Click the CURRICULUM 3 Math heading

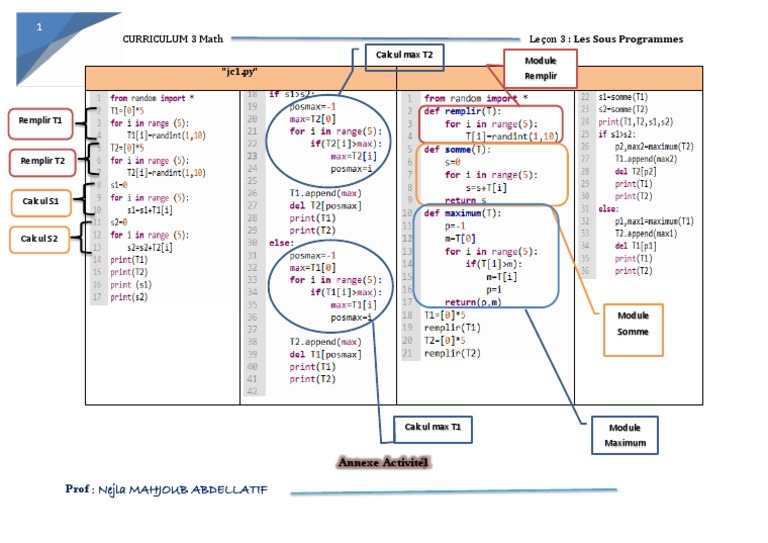[x=173, y=39]
